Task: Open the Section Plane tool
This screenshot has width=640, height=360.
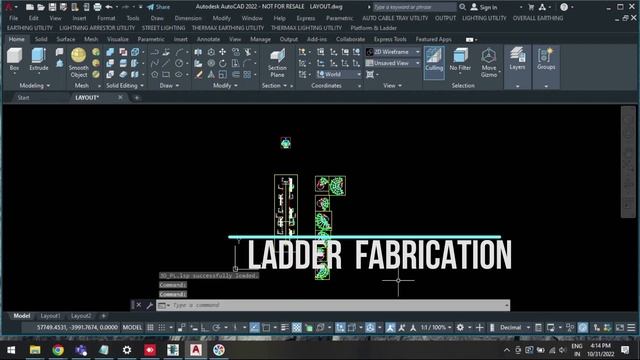Action: click(x=277, y=63)
